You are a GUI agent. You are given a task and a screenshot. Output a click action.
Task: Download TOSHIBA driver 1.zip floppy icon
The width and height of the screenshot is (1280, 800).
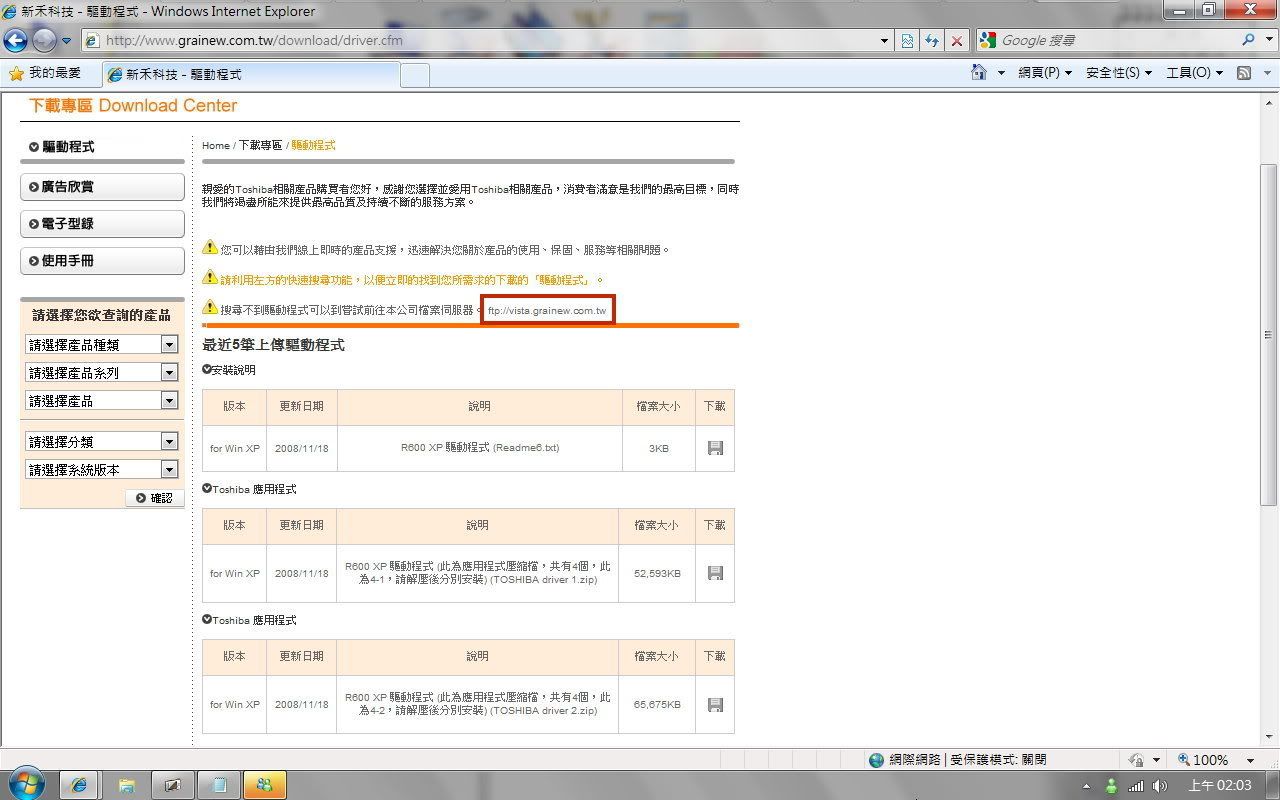click(x=715, y=573)
